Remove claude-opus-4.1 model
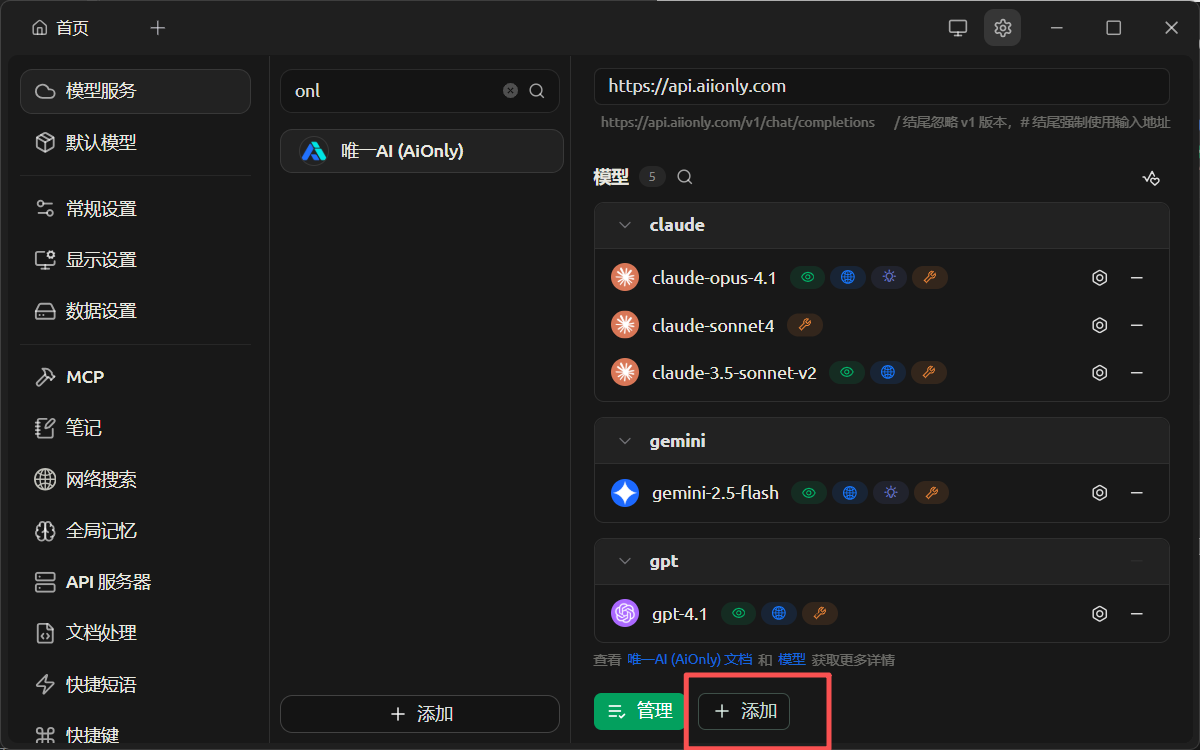This screenshot has width=1200, height=750. (1137, 278)
